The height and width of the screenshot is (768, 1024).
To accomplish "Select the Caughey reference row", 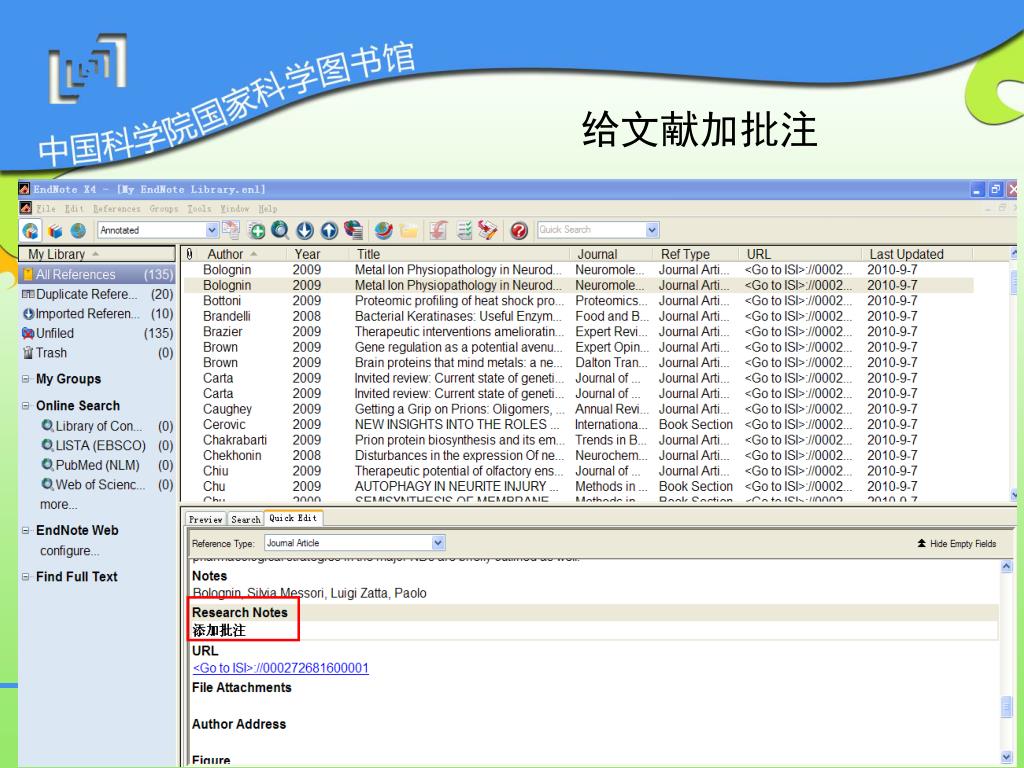I will [579, 409].
